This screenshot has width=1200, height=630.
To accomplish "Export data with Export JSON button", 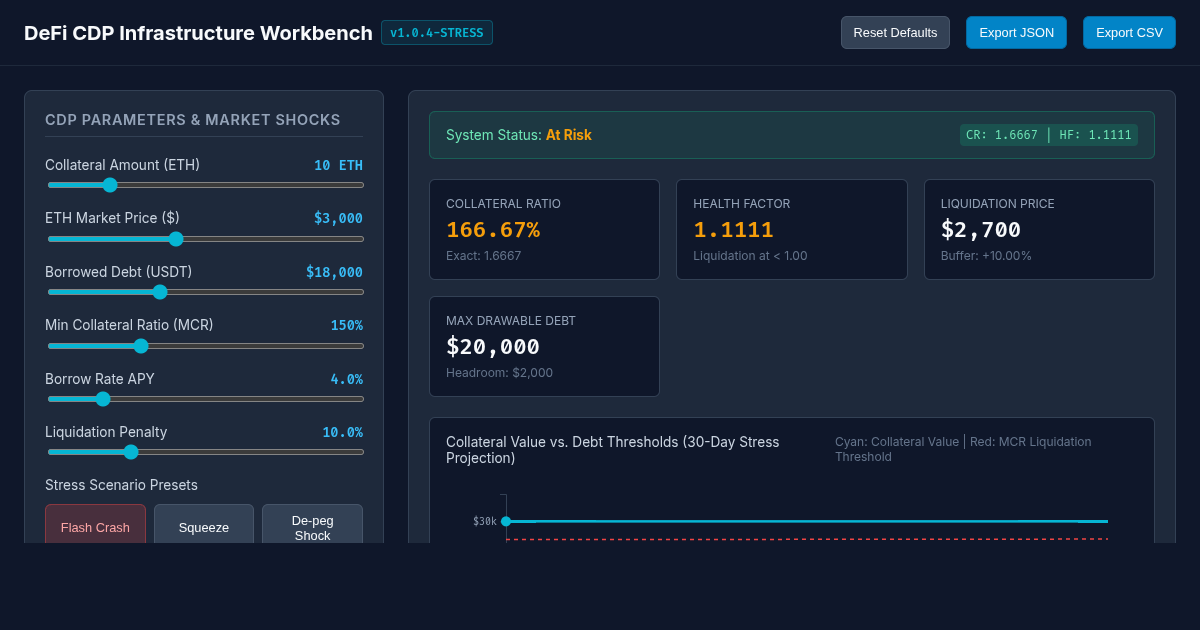I will click(x=1016, y=32).
